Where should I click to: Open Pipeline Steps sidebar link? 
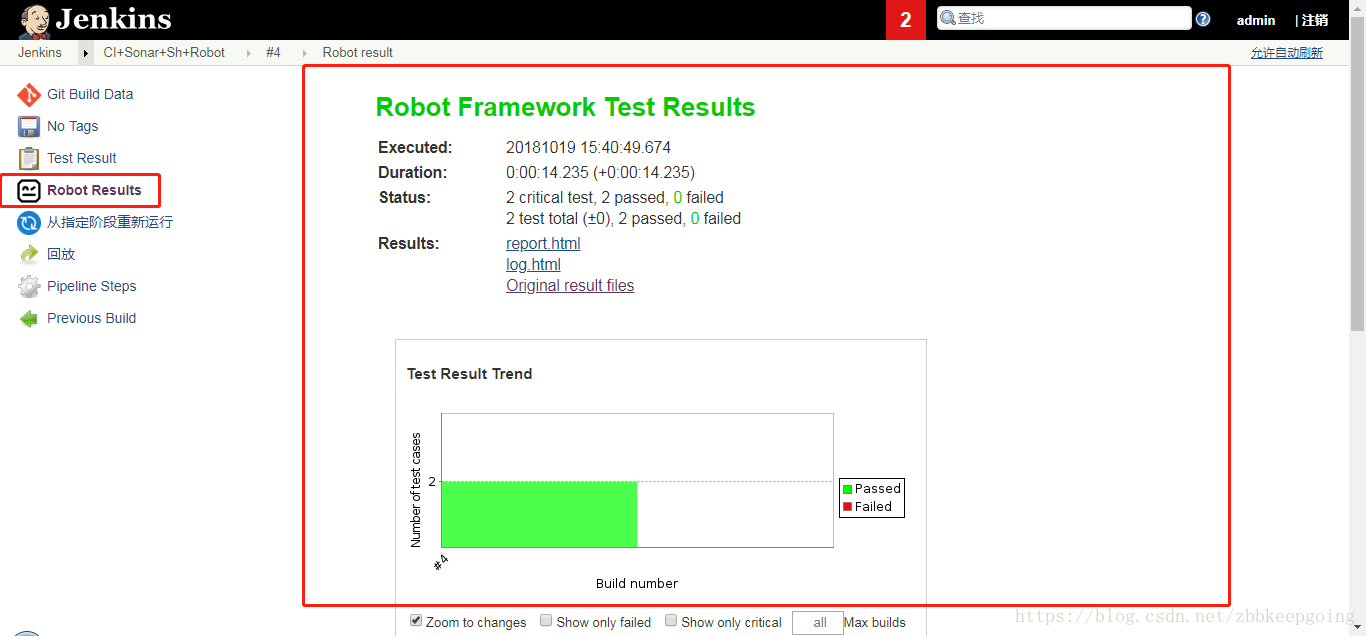tap(92, 286)
